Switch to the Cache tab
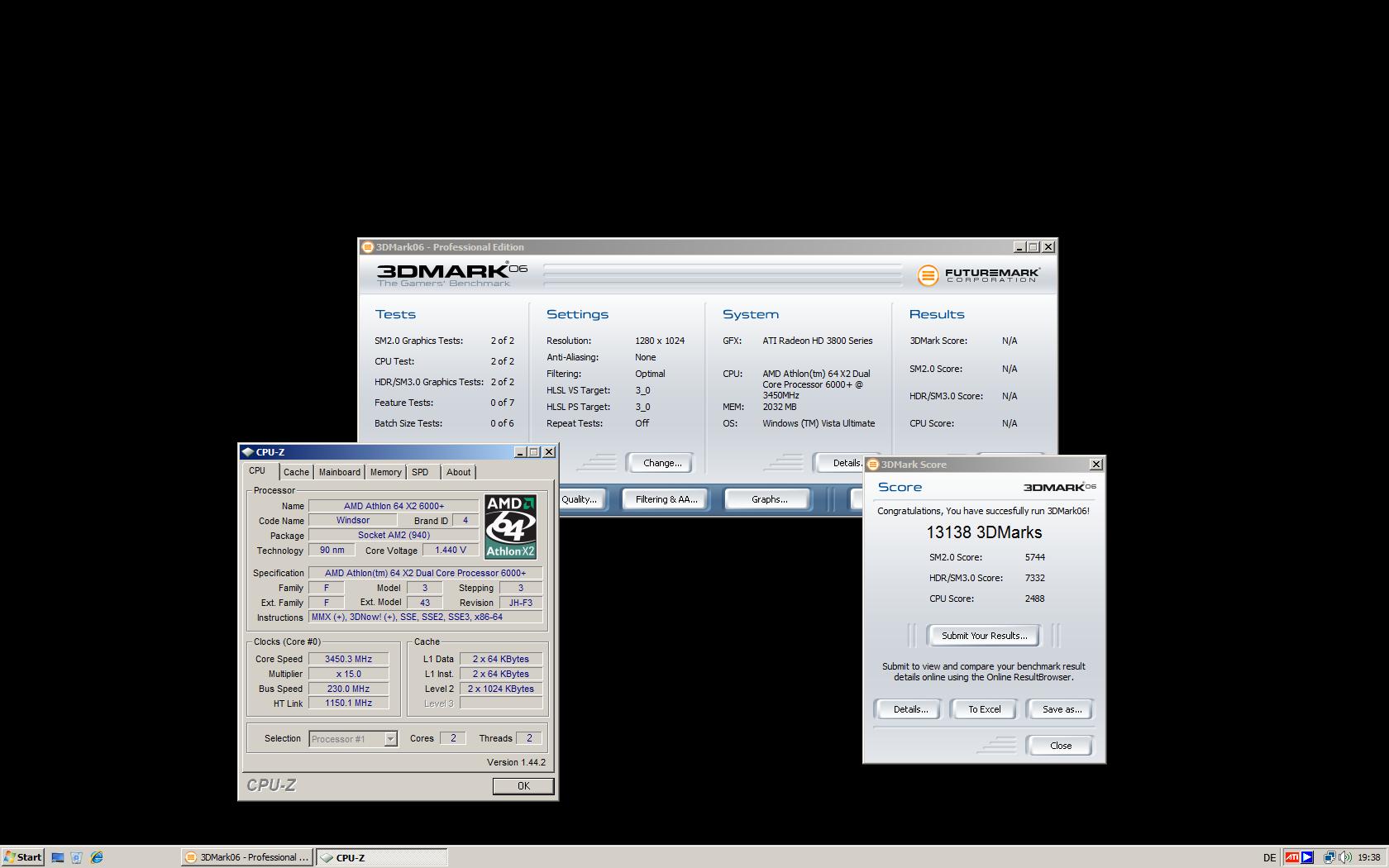Viewport: 1389px width, 868px height. pos(296,472)
